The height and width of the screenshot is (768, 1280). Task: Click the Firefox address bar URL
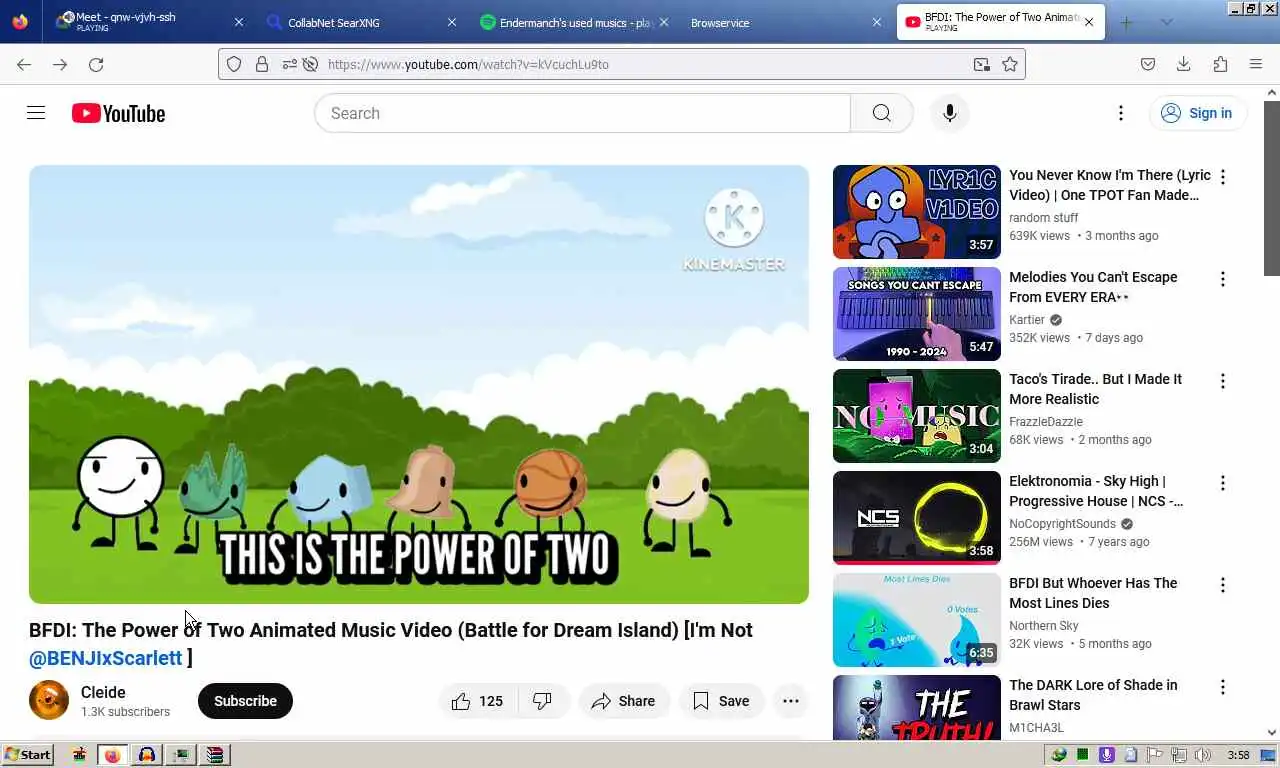[x=468, y=64]
